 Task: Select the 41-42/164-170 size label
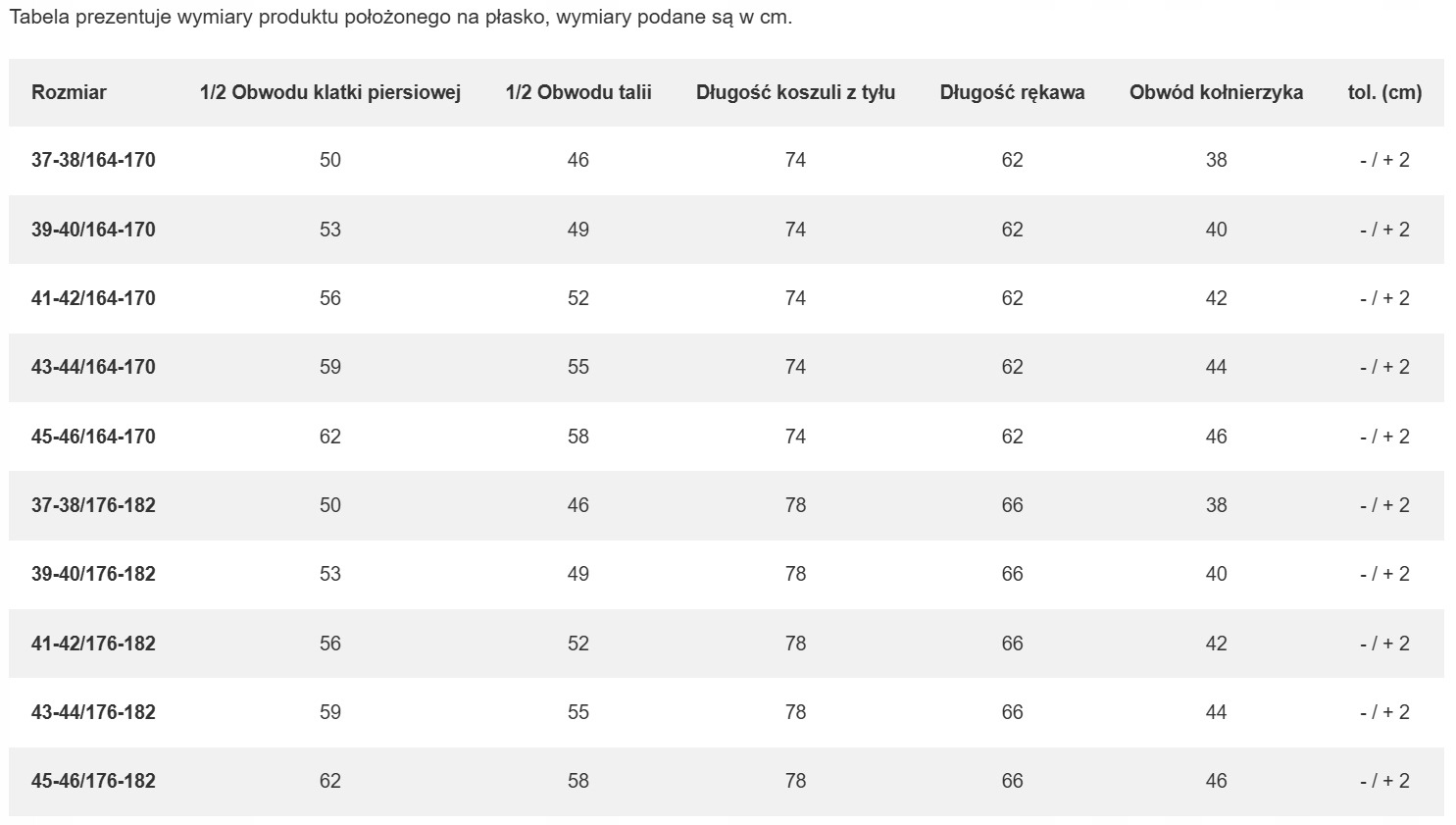coord(93,298)
